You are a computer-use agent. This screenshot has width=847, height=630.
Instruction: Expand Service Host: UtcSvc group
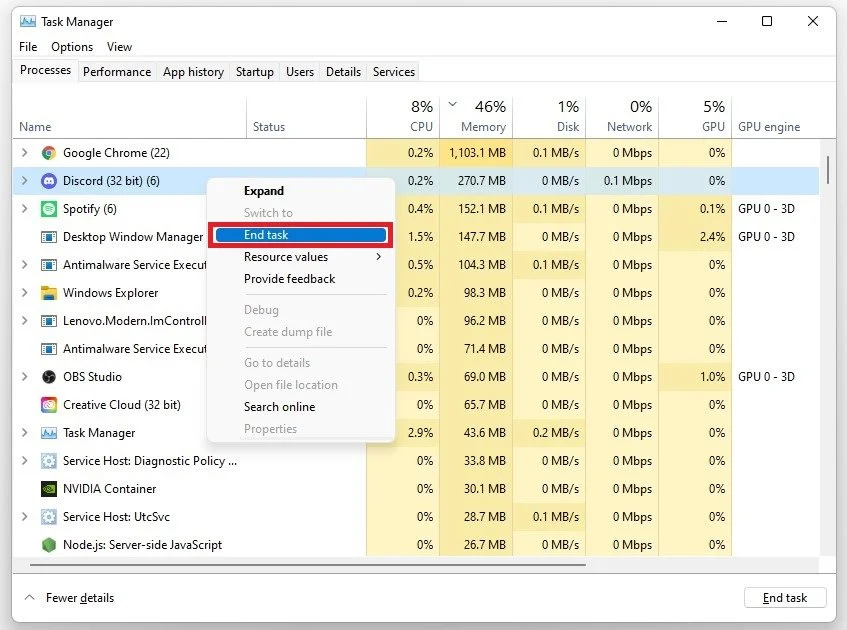tap(24, 517)
